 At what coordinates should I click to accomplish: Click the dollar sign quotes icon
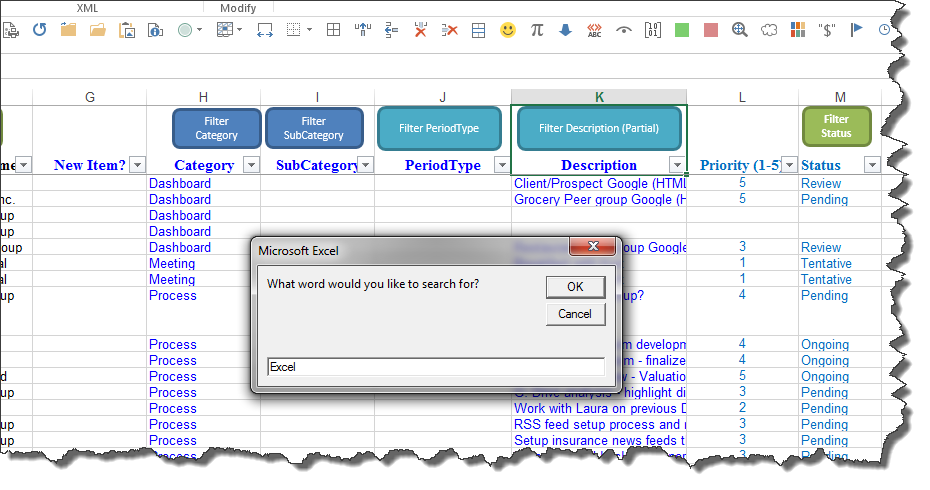pyautogui.click(x=827, y=30)
